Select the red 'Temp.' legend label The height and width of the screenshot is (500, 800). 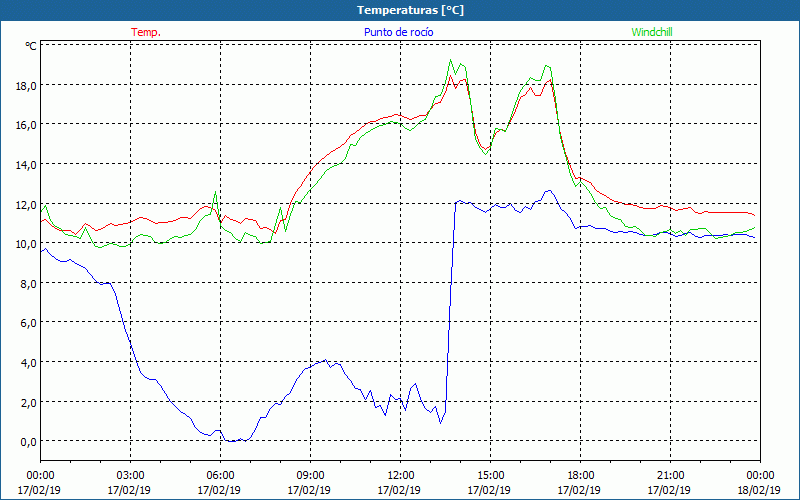(x=146, y=32)
